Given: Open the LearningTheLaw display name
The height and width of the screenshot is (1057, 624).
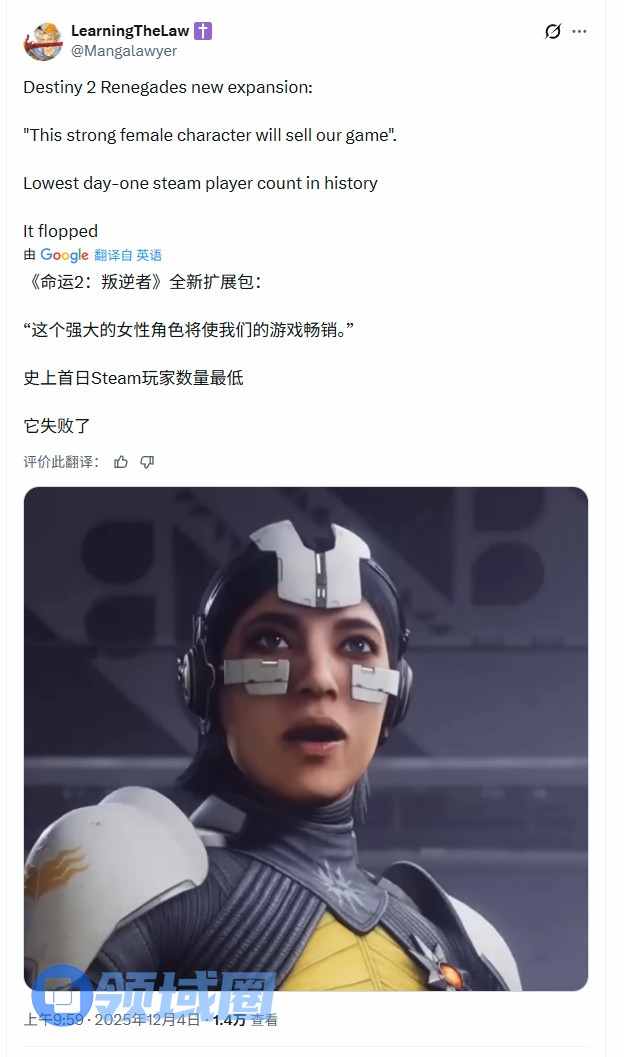Looking at the screenshot, I should click(x=130, y=30).
